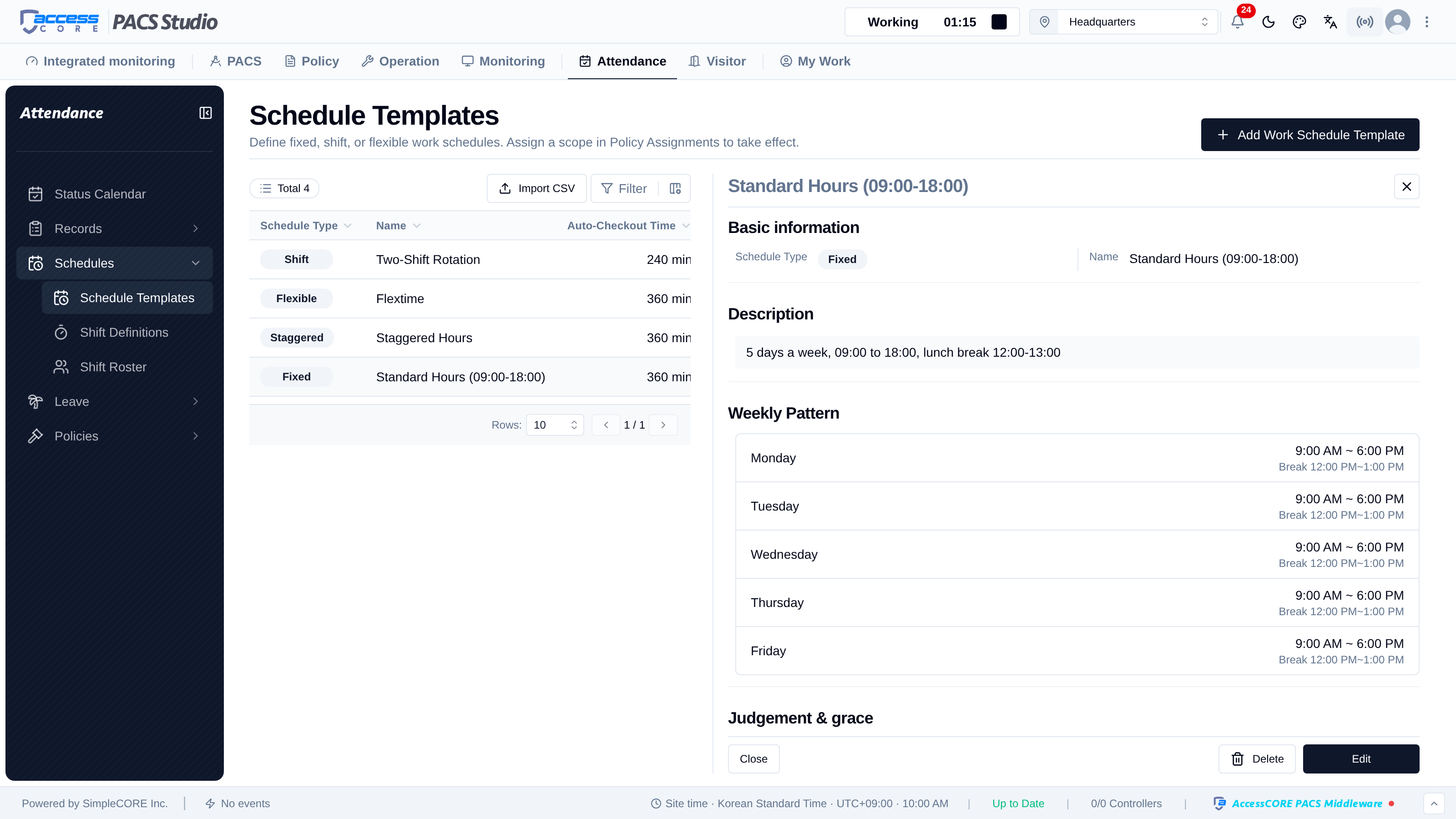Select the Attendance tab
1456x819 pixels.
(622, 61)
